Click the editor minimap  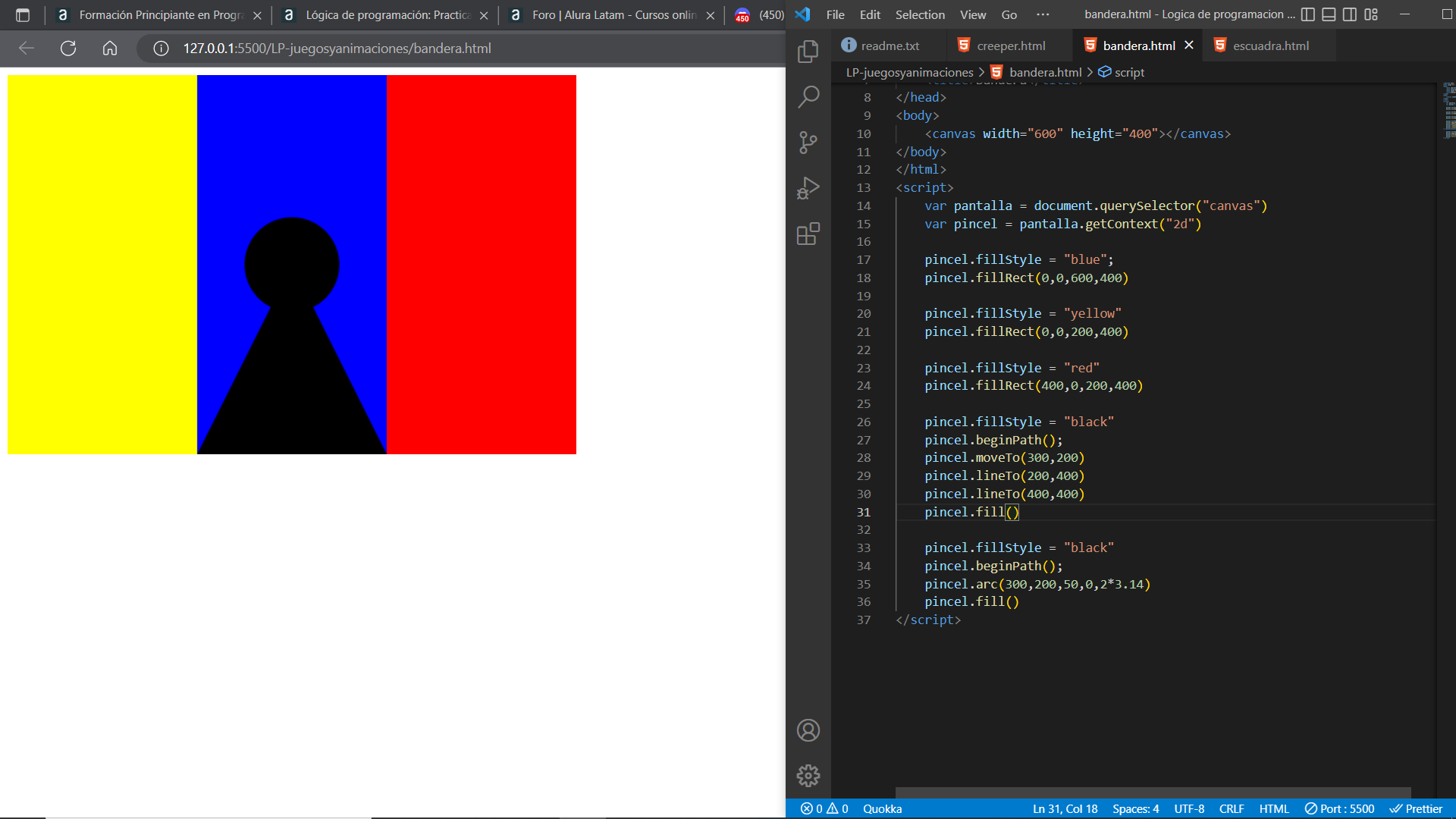click(x=1448, y=111)
